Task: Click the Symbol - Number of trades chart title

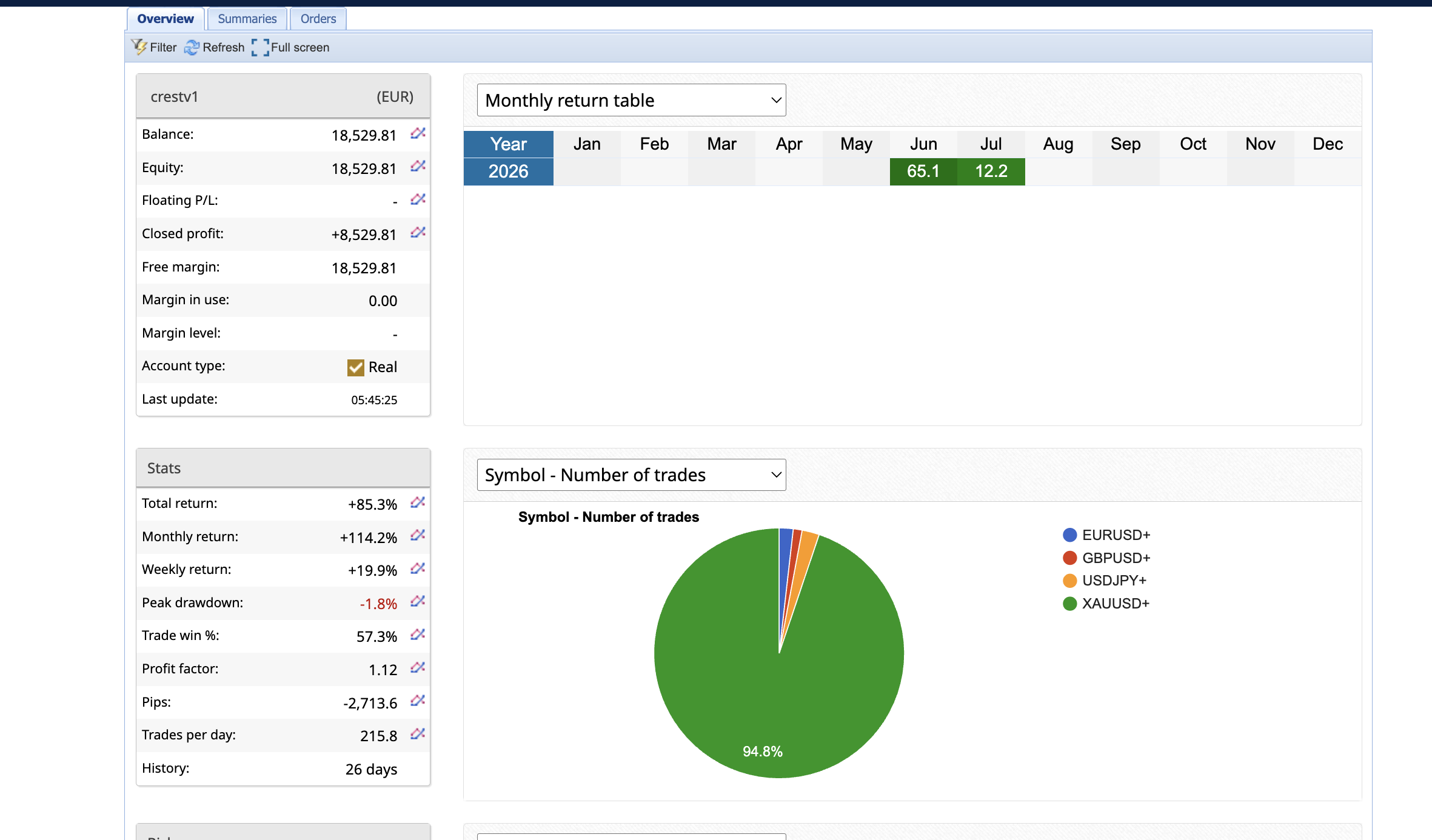Action: tap(609, 517)
